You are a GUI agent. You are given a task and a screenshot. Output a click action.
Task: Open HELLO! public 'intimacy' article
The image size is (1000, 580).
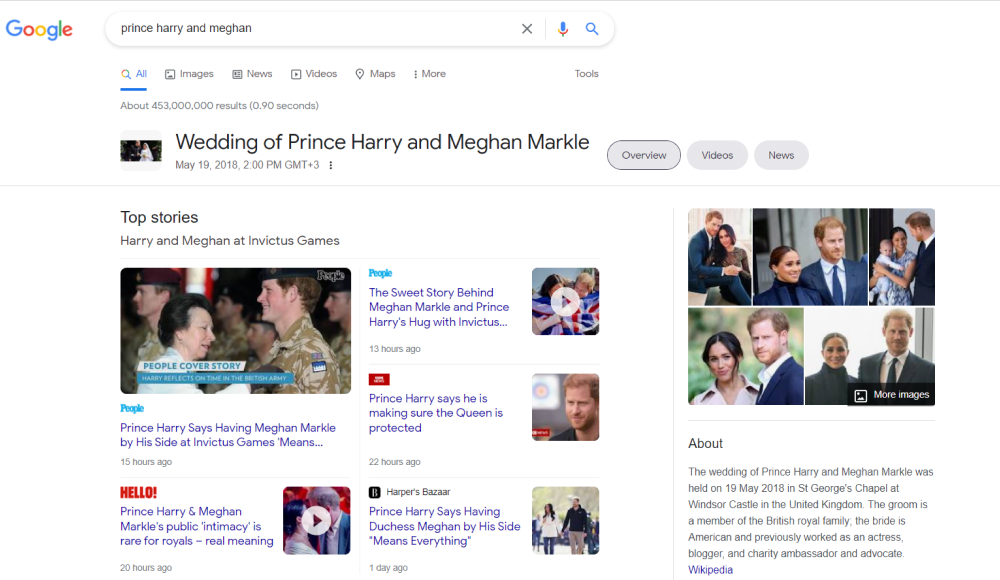pos(196,526)
